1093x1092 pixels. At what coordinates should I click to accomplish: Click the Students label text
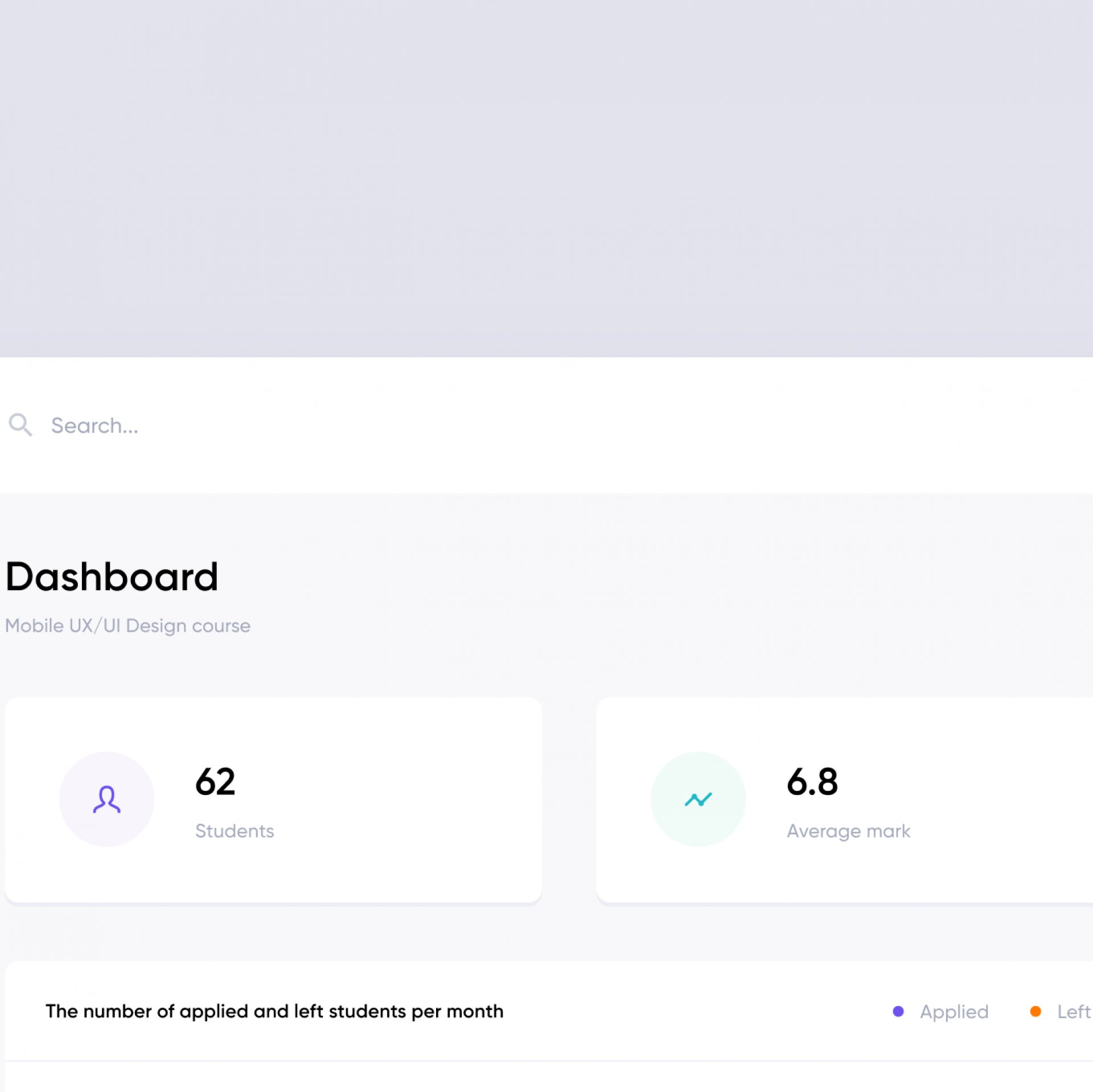pos(235,831)
